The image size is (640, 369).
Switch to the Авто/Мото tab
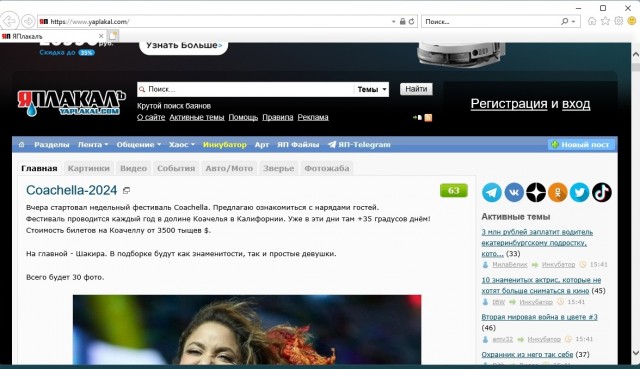pyautogui.click(x=229, y=168)
